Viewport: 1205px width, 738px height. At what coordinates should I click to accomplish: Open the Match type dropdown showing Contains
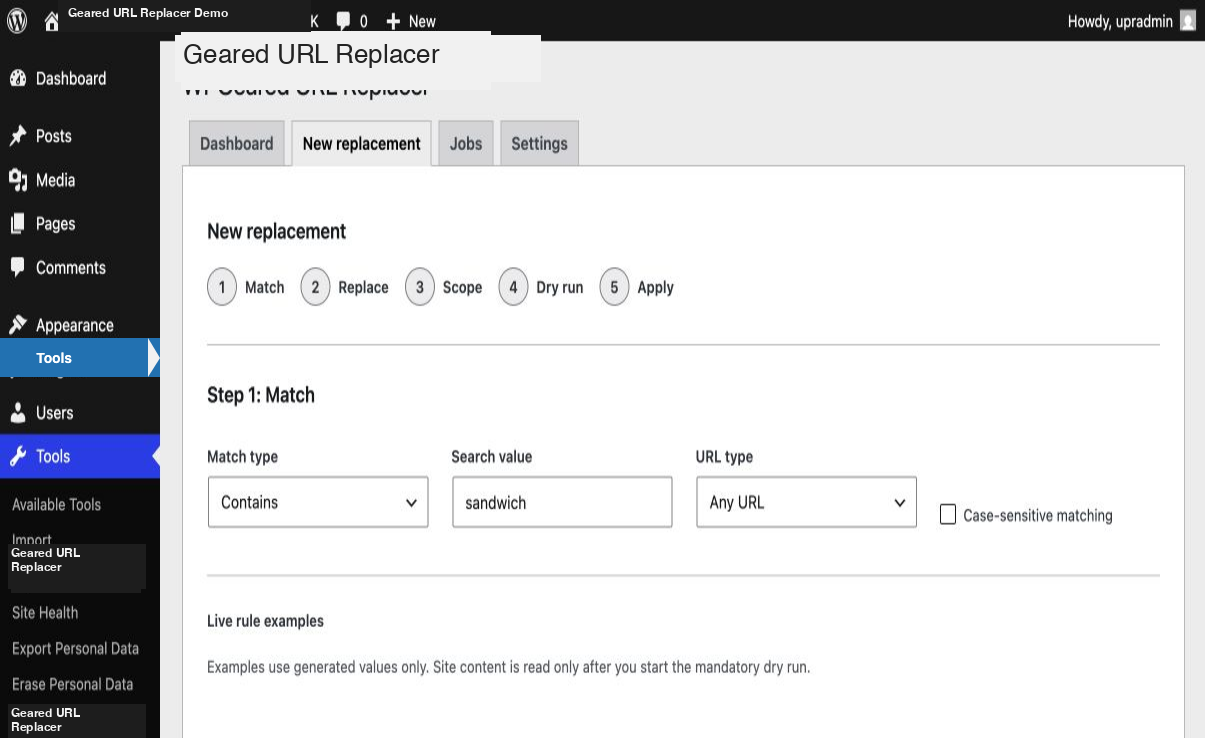pos(318,502)
